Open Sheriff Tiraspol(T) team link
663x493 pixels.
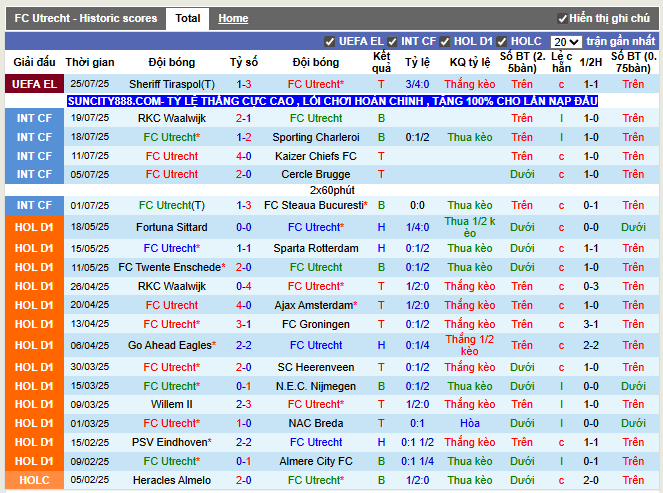(x=172, y=84)
